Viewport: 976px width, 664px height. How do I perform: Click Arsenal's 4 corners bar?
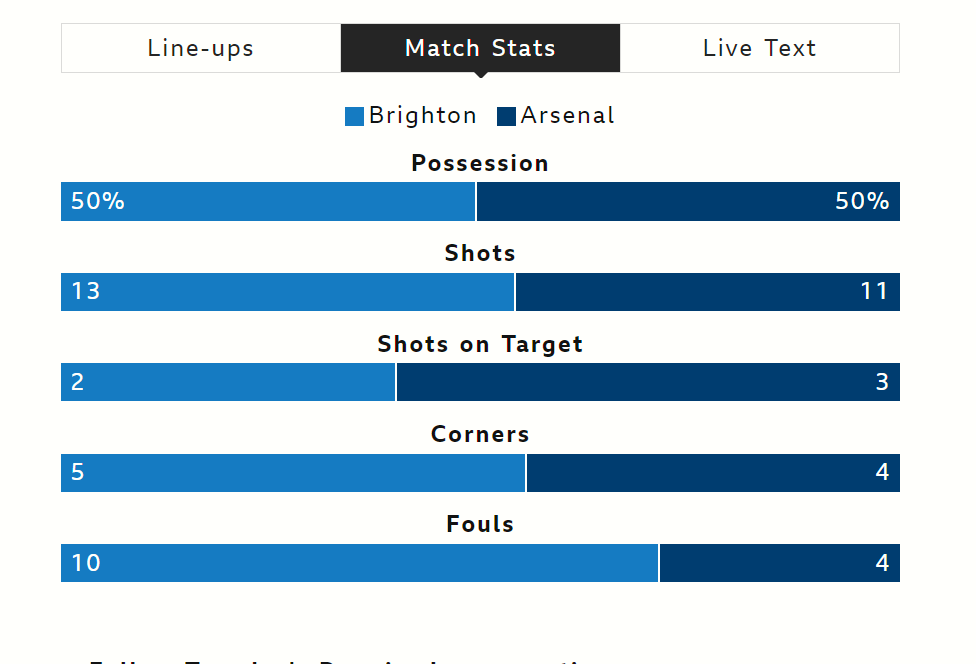tap(713, 473)
